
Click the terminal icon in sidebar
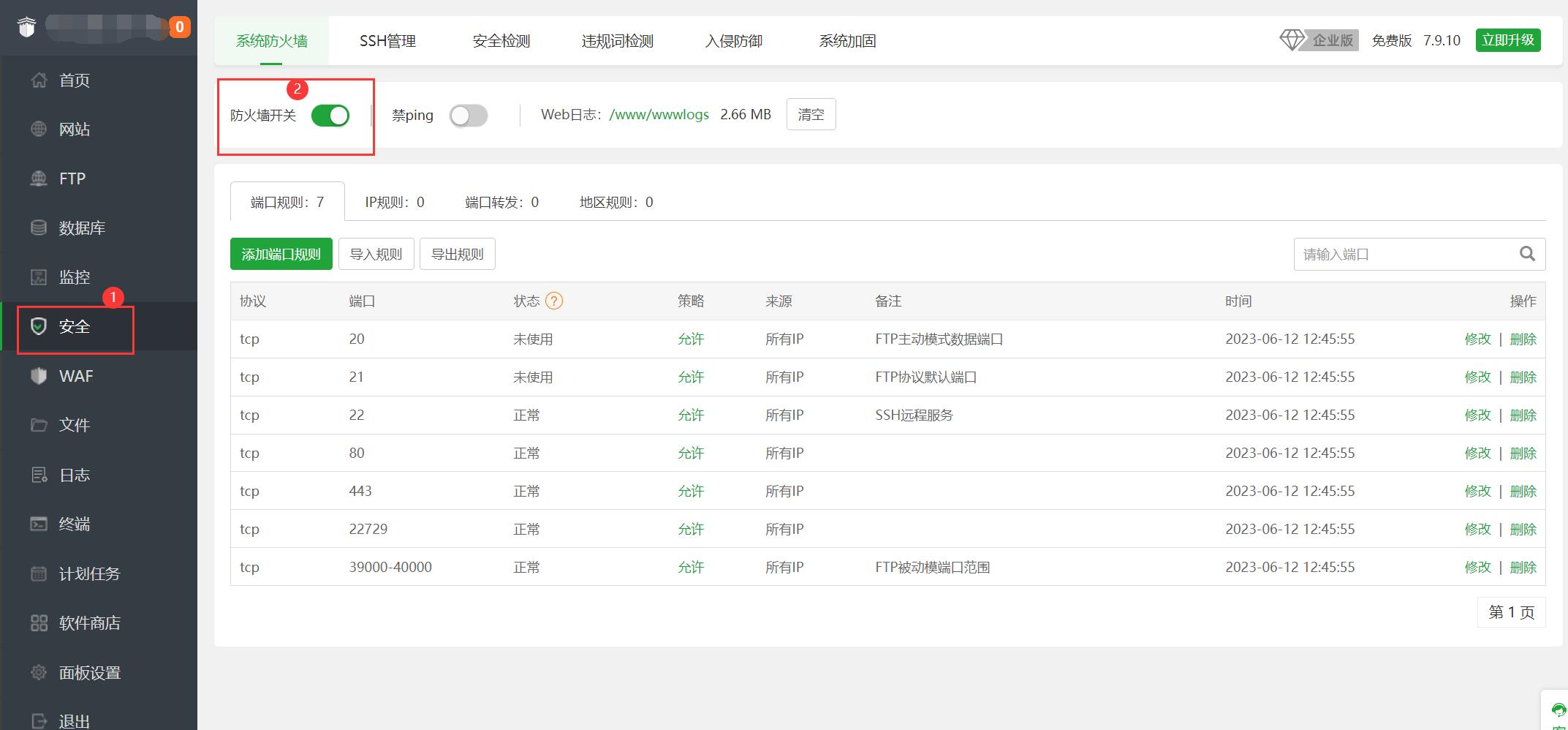coord(39,524)
